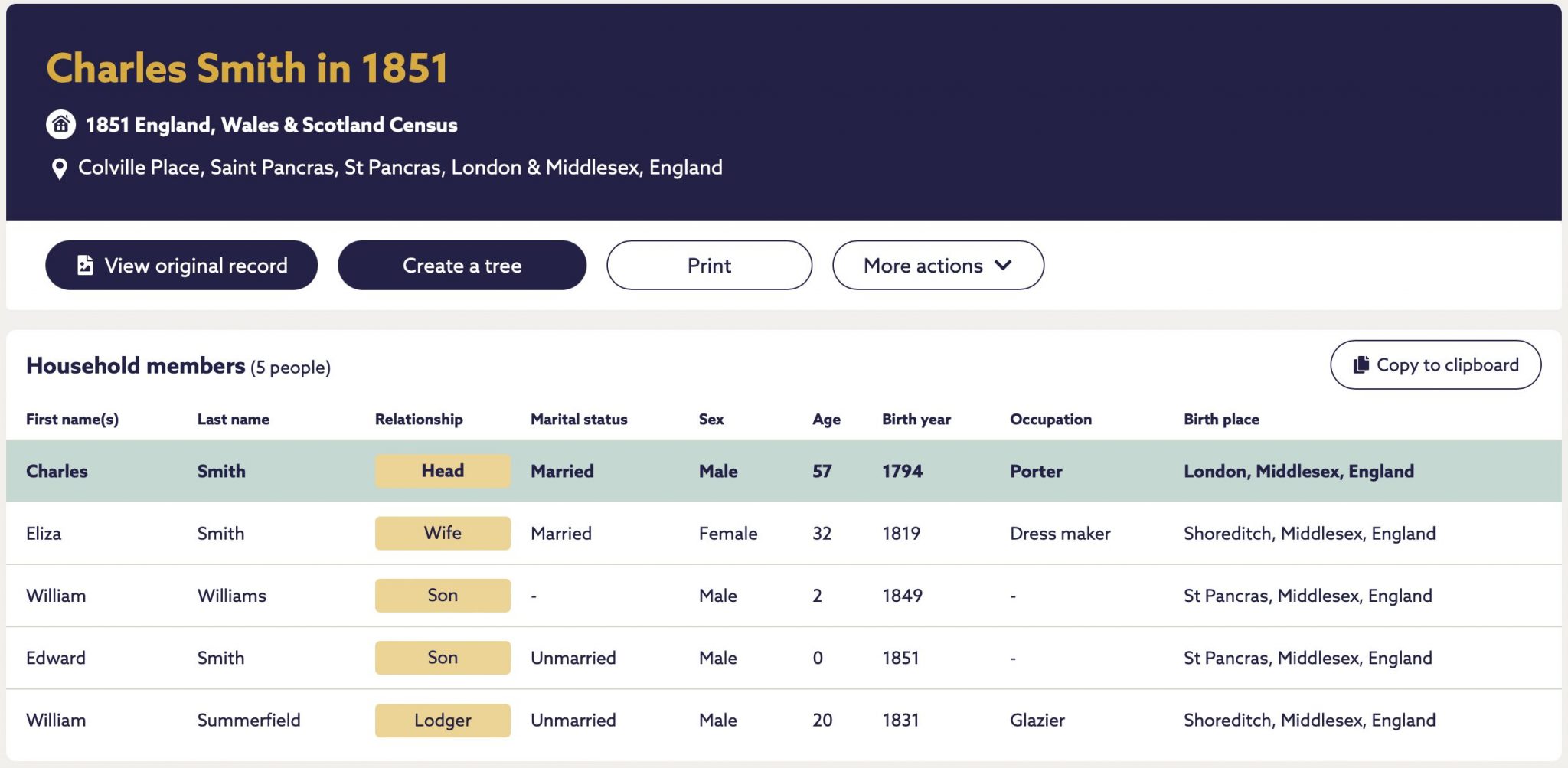Viewport: 1568px width, 768px height.
Task: Click the Occupation column header
Action: point(1050,419)
